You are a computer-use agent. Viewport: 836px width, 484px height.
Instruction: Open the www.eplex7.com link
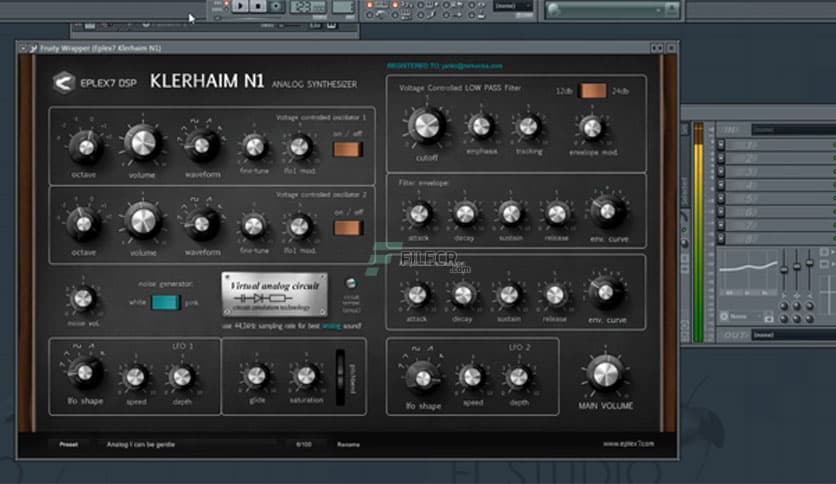coord(628,443)
